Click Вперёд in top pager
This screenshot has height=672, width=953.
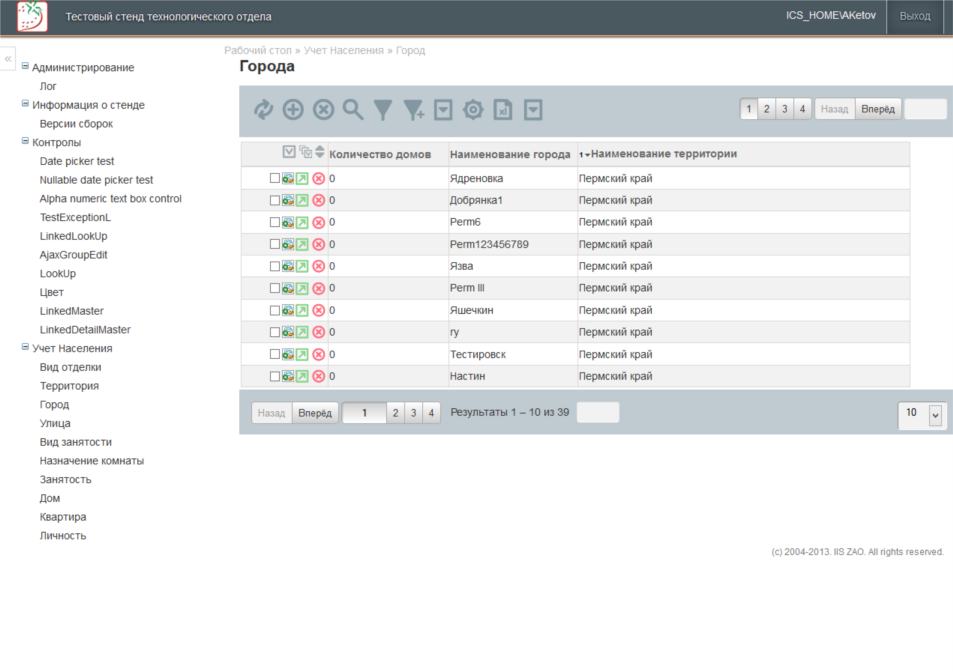878,109
